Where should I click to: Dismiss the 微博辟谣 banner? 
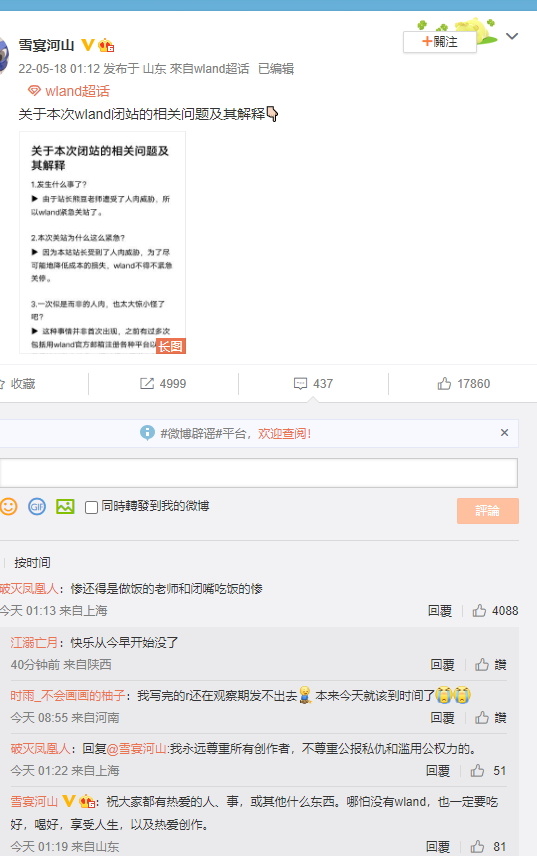(x=504, y=432)
